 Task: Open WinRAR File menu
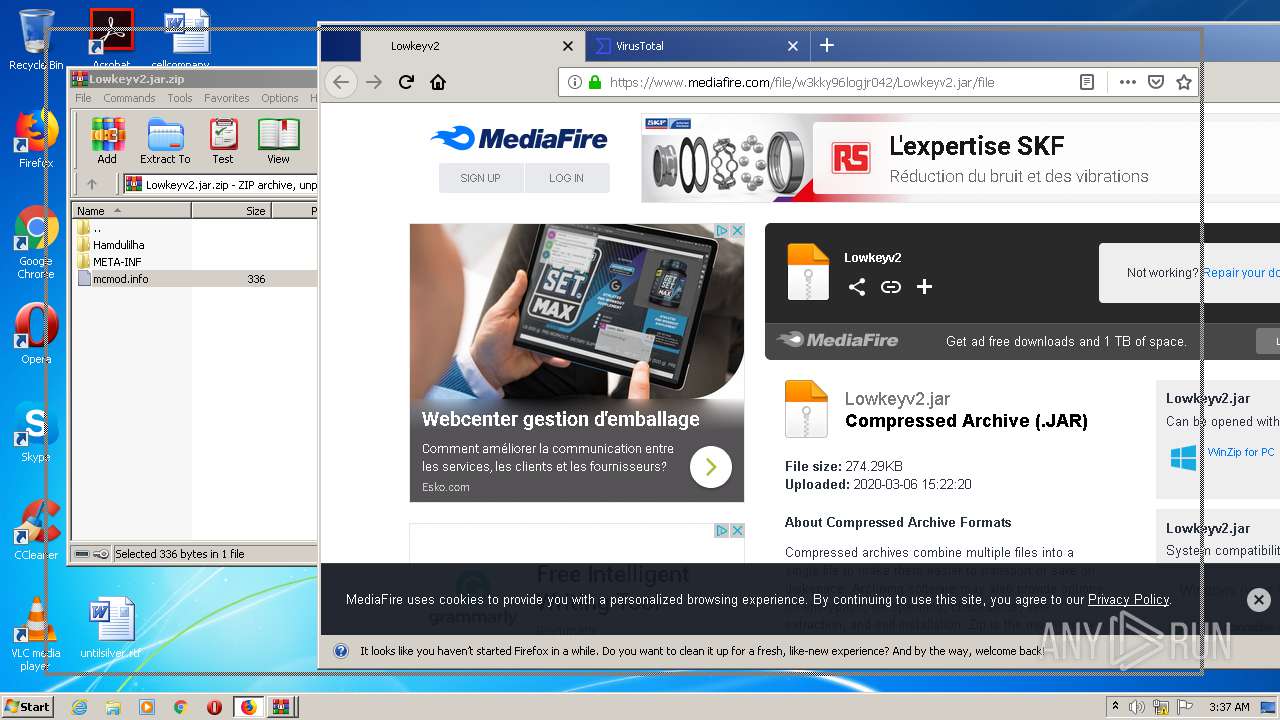(x=83, y=98)
